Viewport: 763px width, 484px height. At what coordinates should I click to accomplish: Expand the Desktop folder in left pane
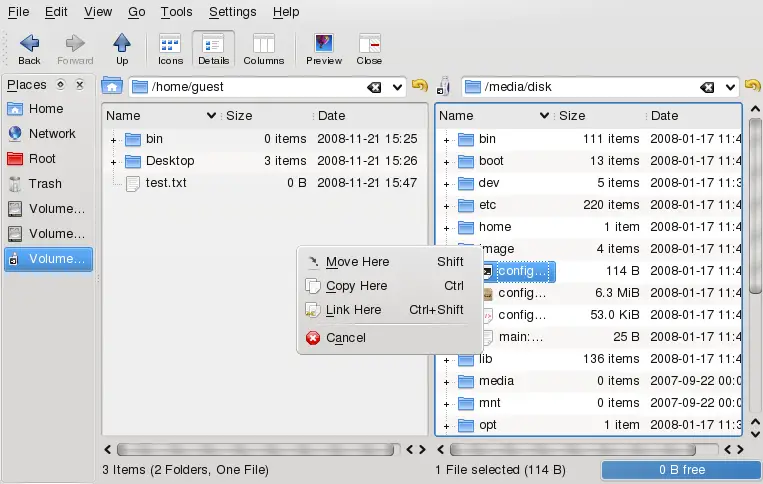(113, 162)
